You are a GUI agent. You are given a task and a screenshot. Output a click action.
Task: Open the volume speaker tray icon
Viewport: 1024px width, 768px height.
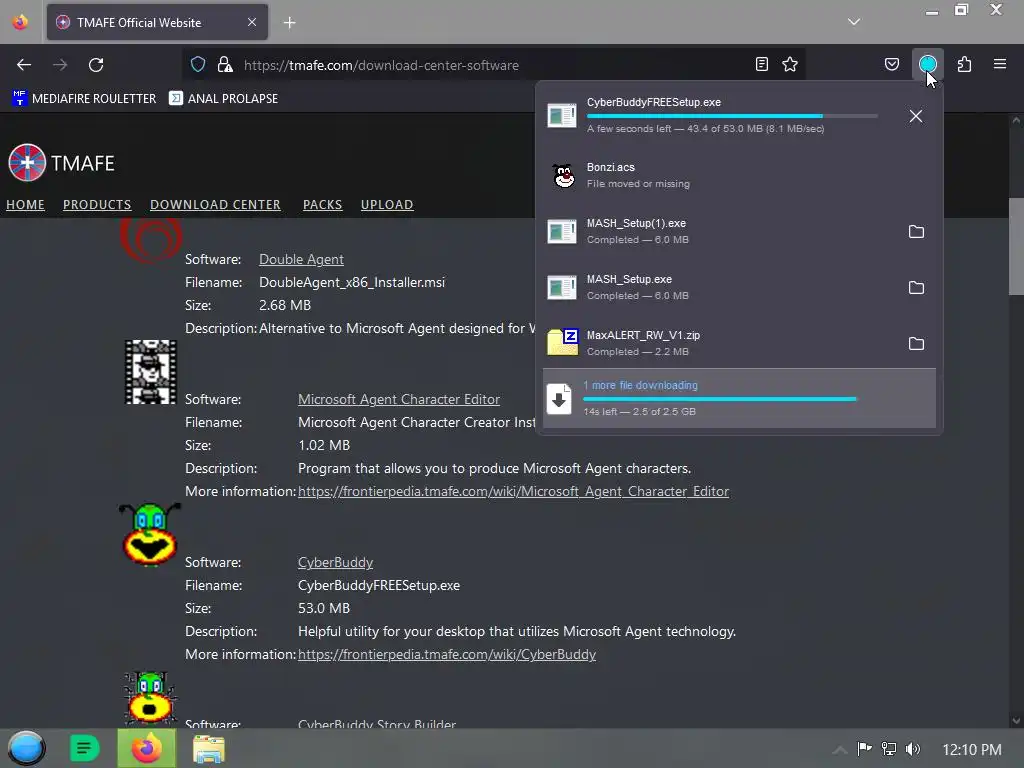pos(913,748)
